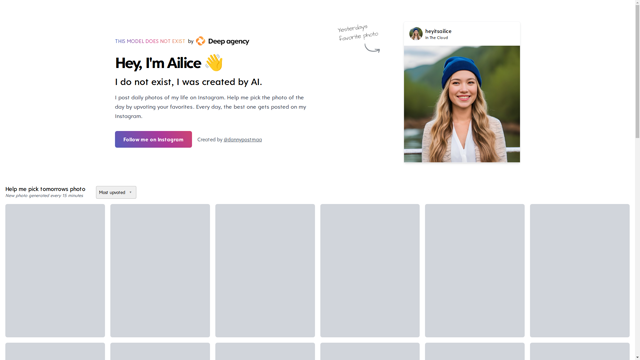Click "New photo generated every 15 minutes" text

point(44,196)
